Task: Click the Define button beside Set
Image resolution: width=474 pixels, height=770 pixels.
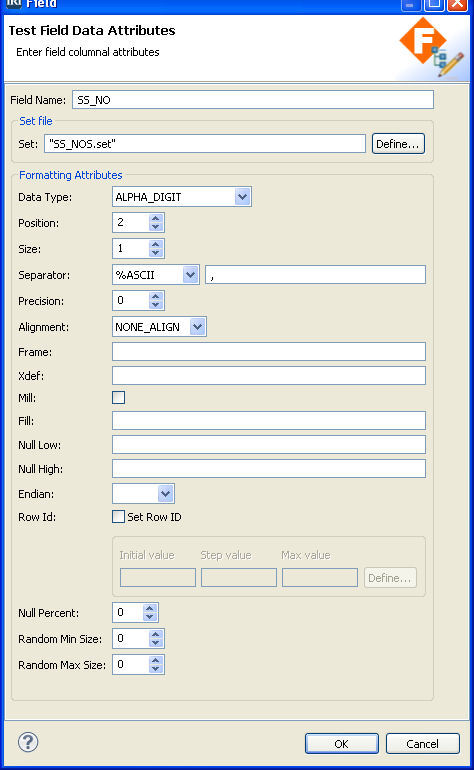Action: [x=398, y=144]
